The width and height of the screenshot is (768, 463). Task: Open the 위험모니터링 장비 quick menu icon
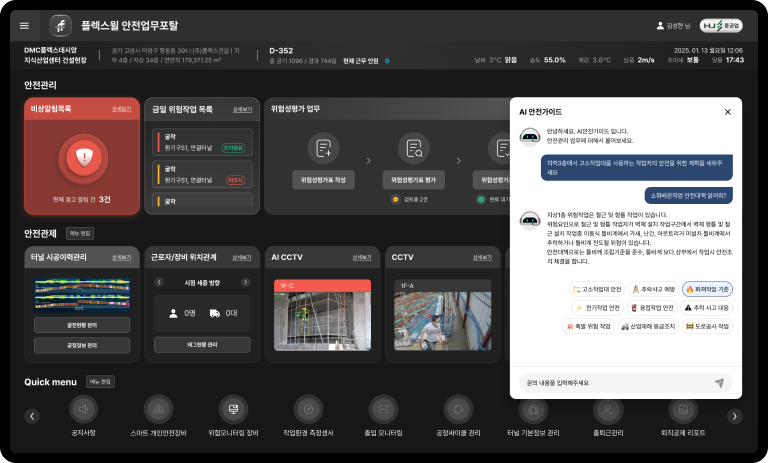click(234, 409)
